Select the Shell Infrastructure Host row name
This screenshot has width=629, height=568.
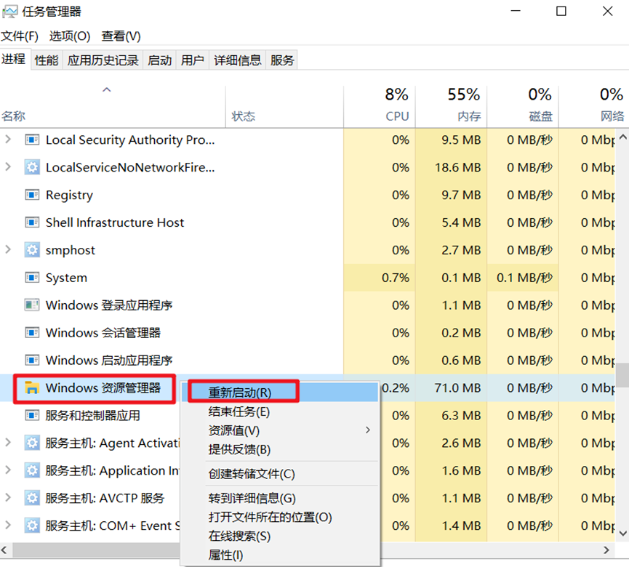pyautogui.click(x=115, y=222)
